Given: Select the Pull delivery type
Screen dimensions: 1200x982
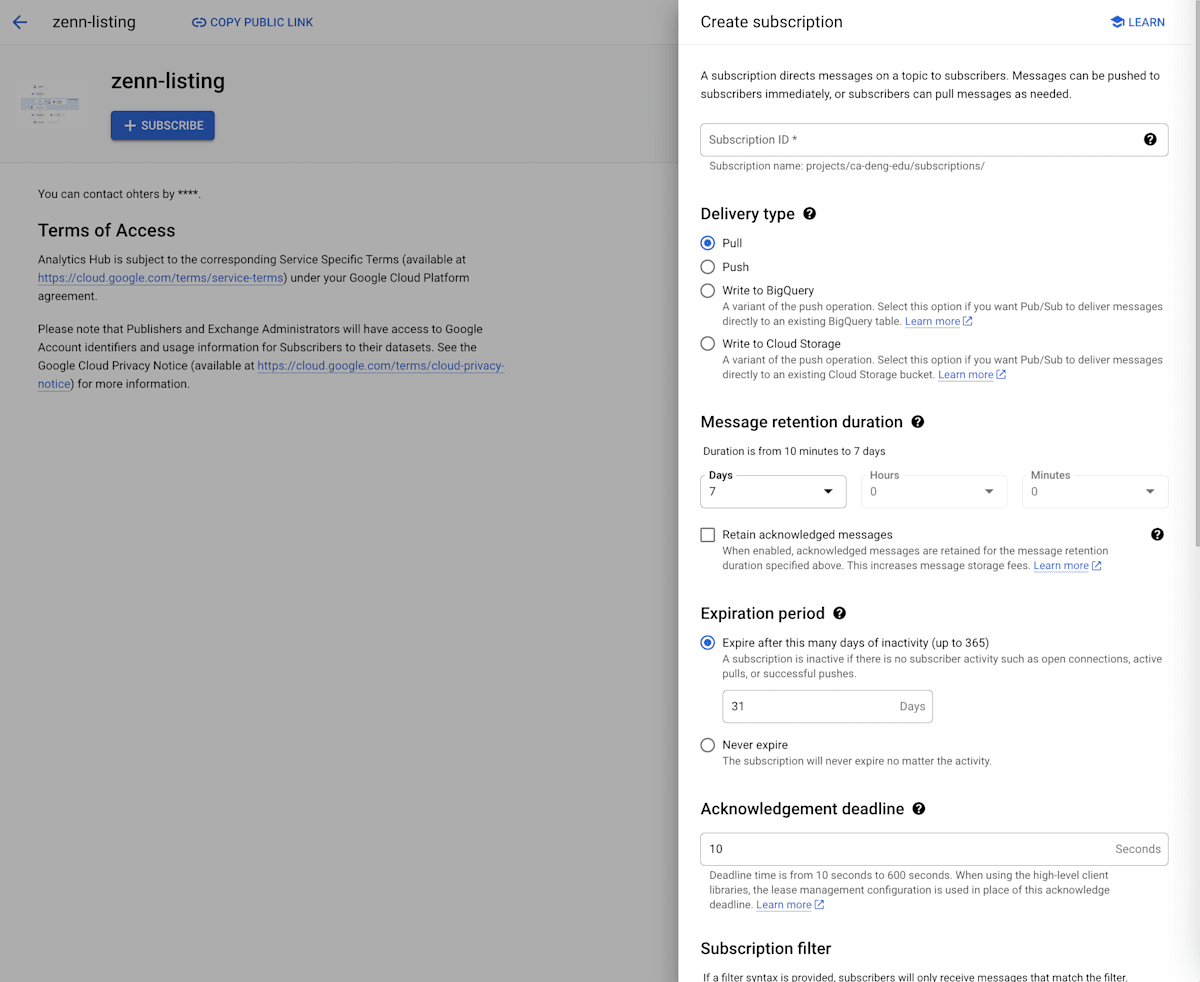Looking at the screenshot, I should [708, 243].
